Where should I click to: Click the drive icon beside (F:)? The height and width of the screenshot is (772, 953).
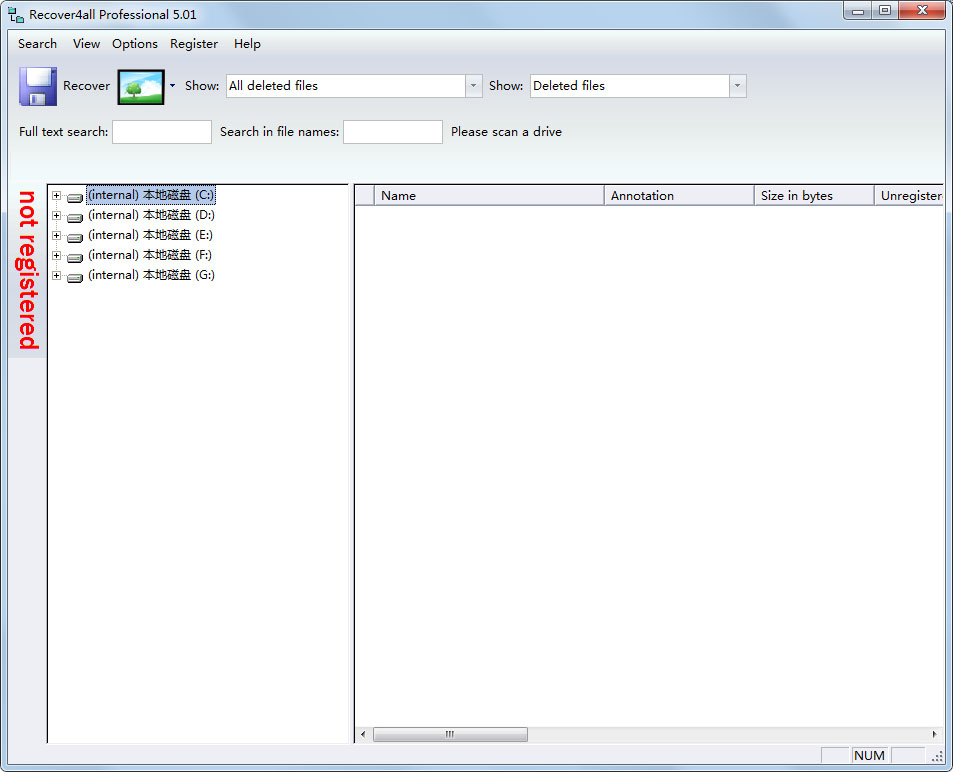74,257
